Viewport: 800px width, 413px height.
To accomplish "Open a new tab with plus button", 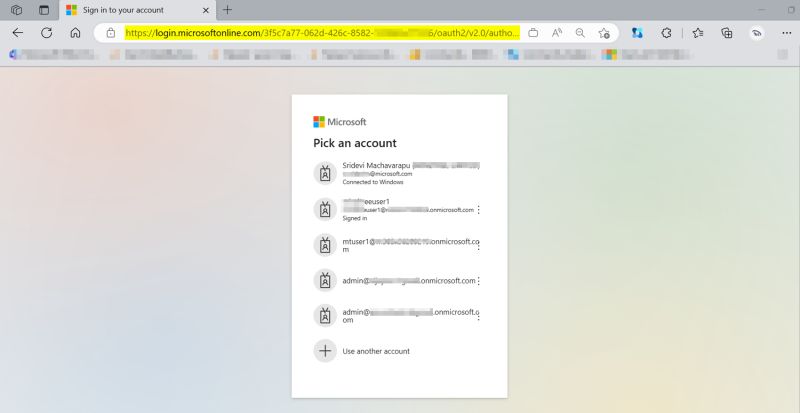I will [228, 10].
